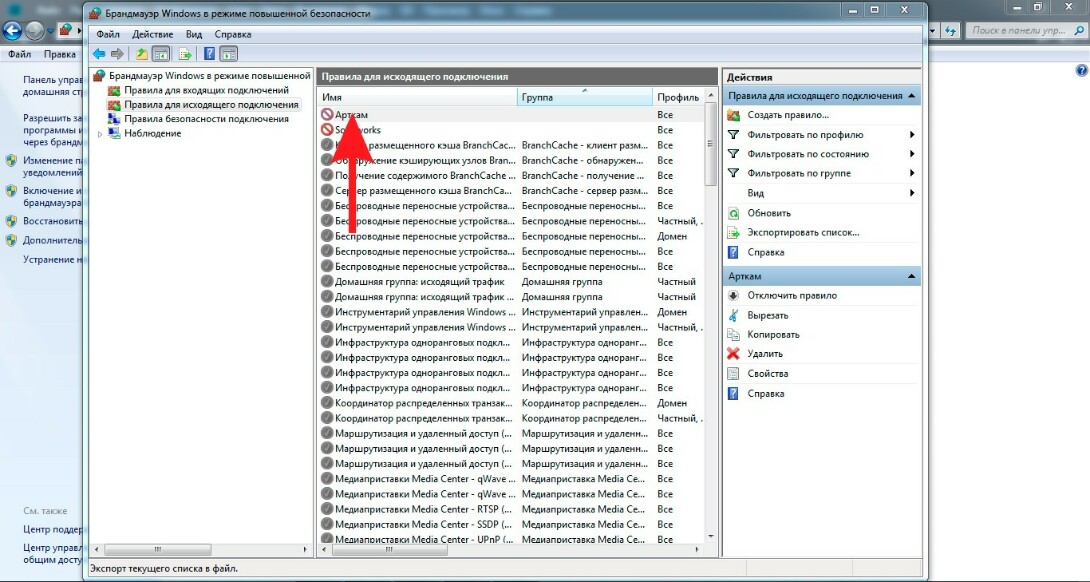Click the Свойства sheet icon

[733, 373]
